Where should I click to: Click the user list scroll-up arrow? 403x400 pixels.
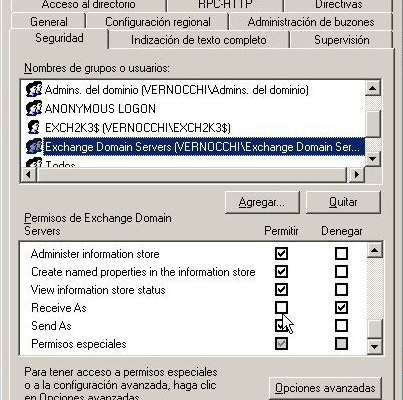373,89
